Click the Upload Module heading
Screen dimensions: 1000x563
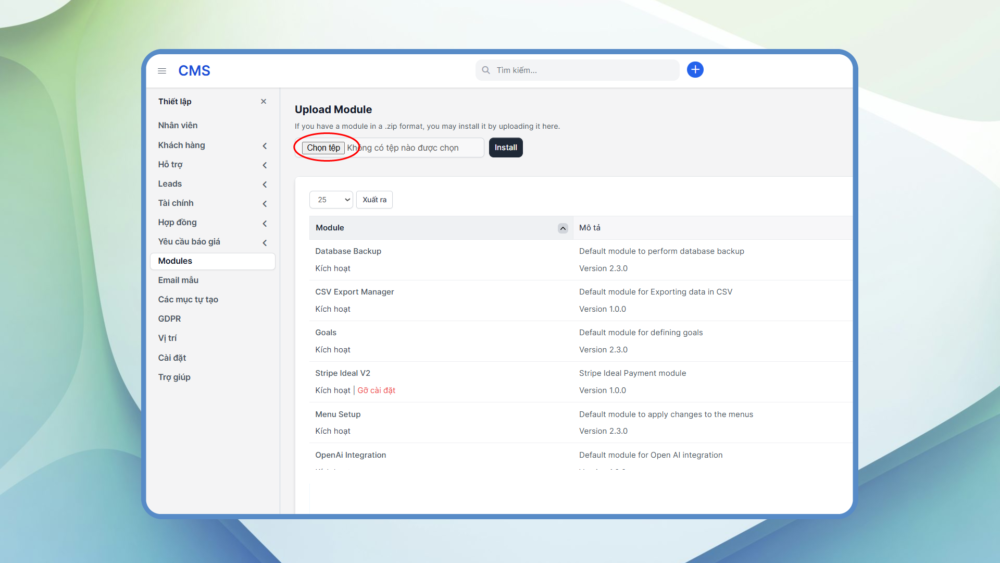(x=333, y=110)
